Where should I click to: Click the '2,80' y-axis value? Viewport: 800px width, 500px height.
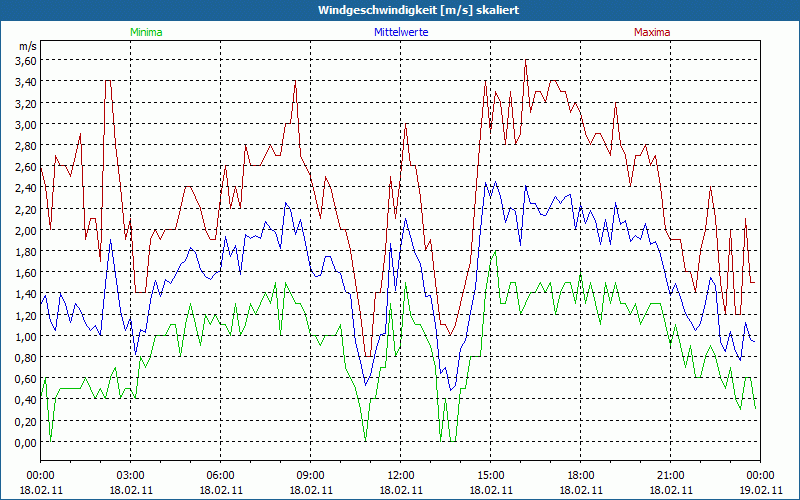(x=26, y=145)
